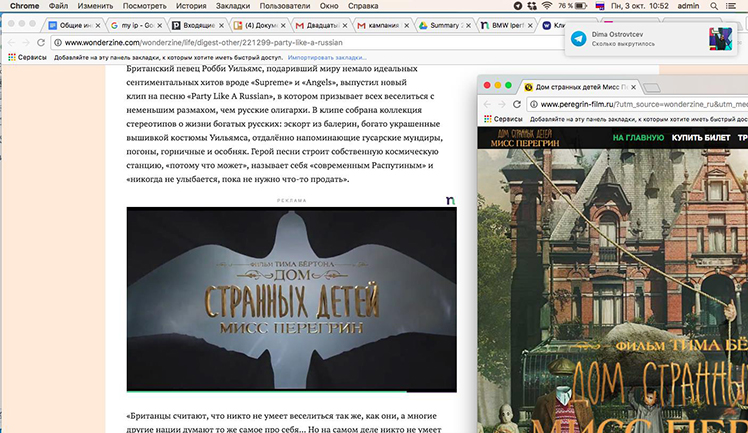
Task: Switch to the my ip Google tab
Action: coord(135,25)
